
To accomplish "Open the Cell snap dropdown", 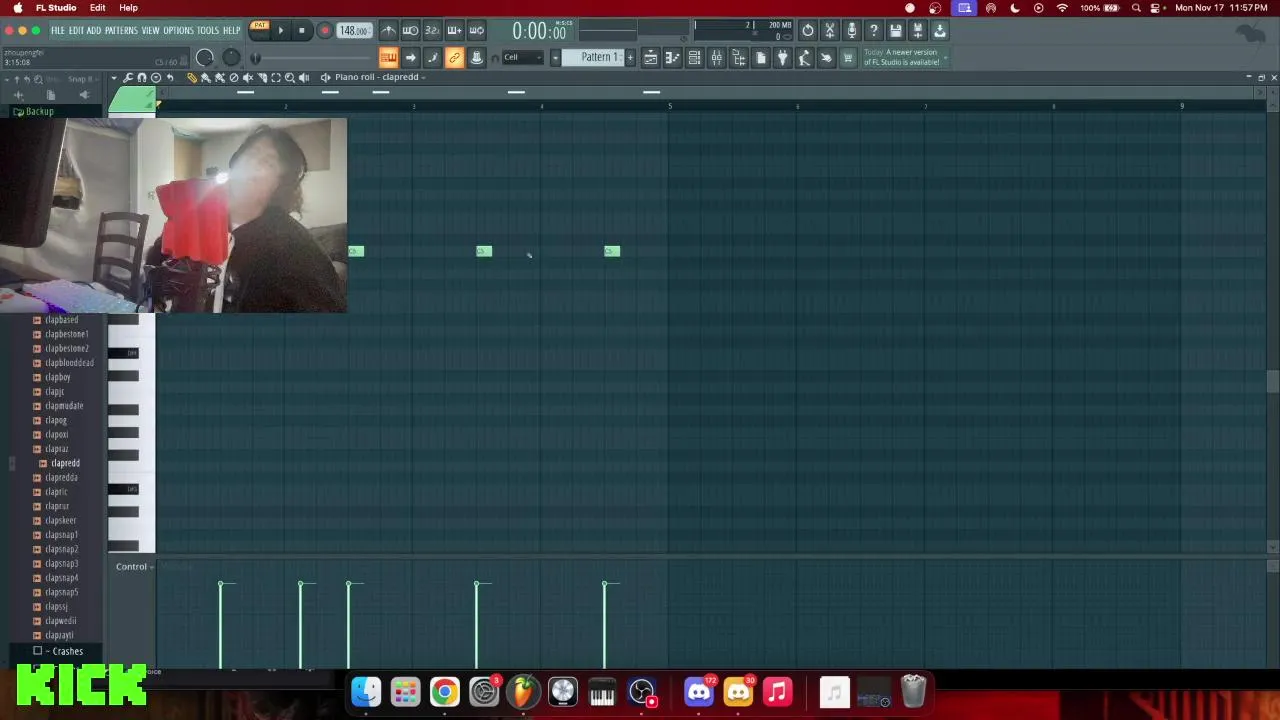I will (x=522, y=58).
